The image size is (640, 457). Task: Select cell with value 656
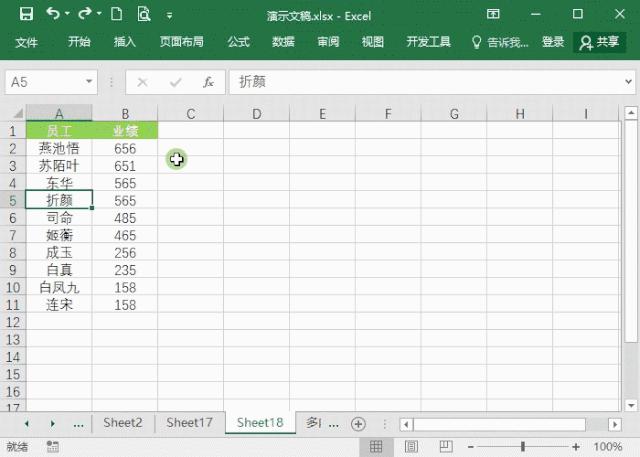[125, 148]
